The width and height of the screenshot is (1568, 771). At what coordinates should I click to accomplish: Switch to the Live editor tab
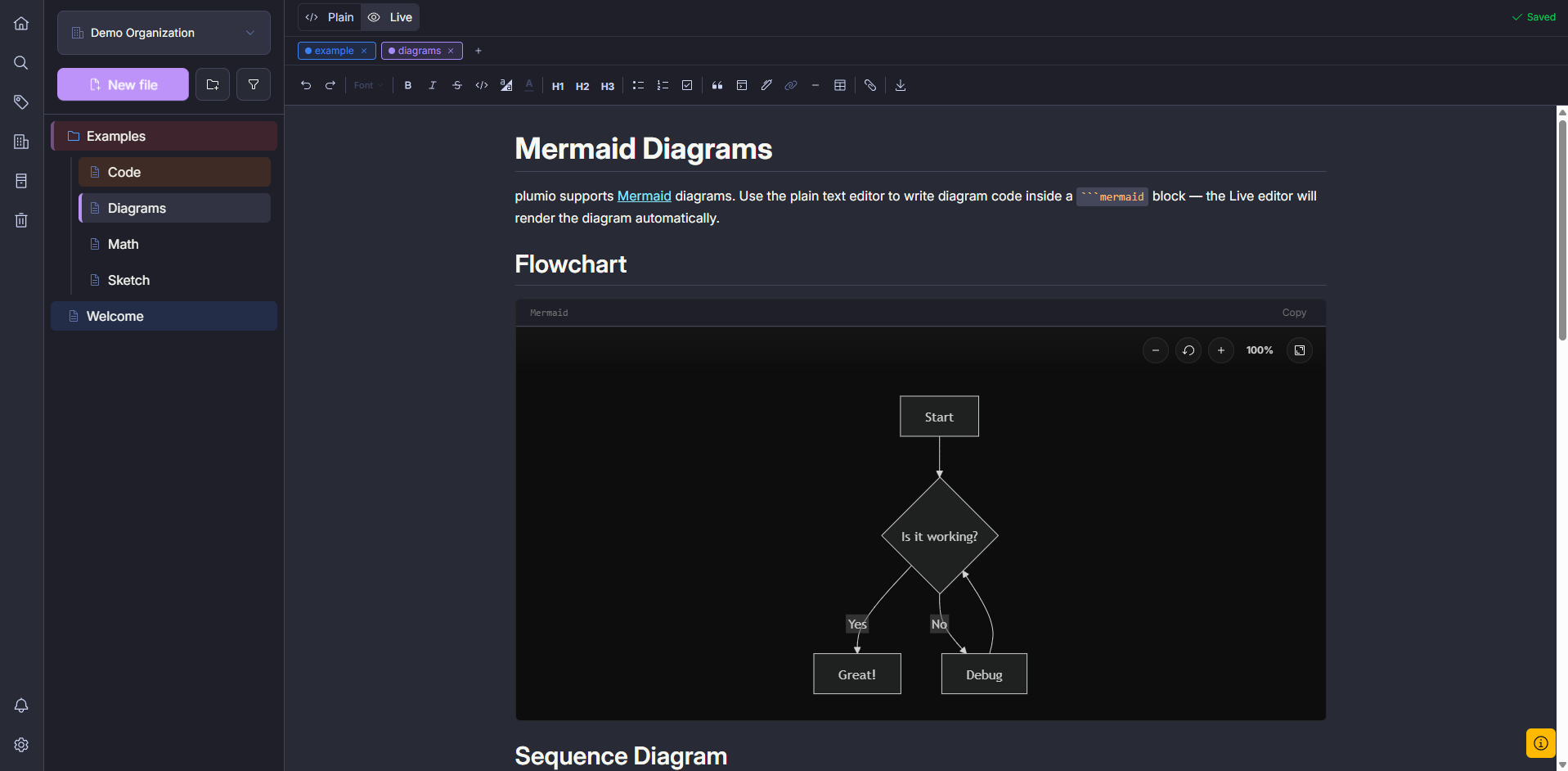[390, 17]
